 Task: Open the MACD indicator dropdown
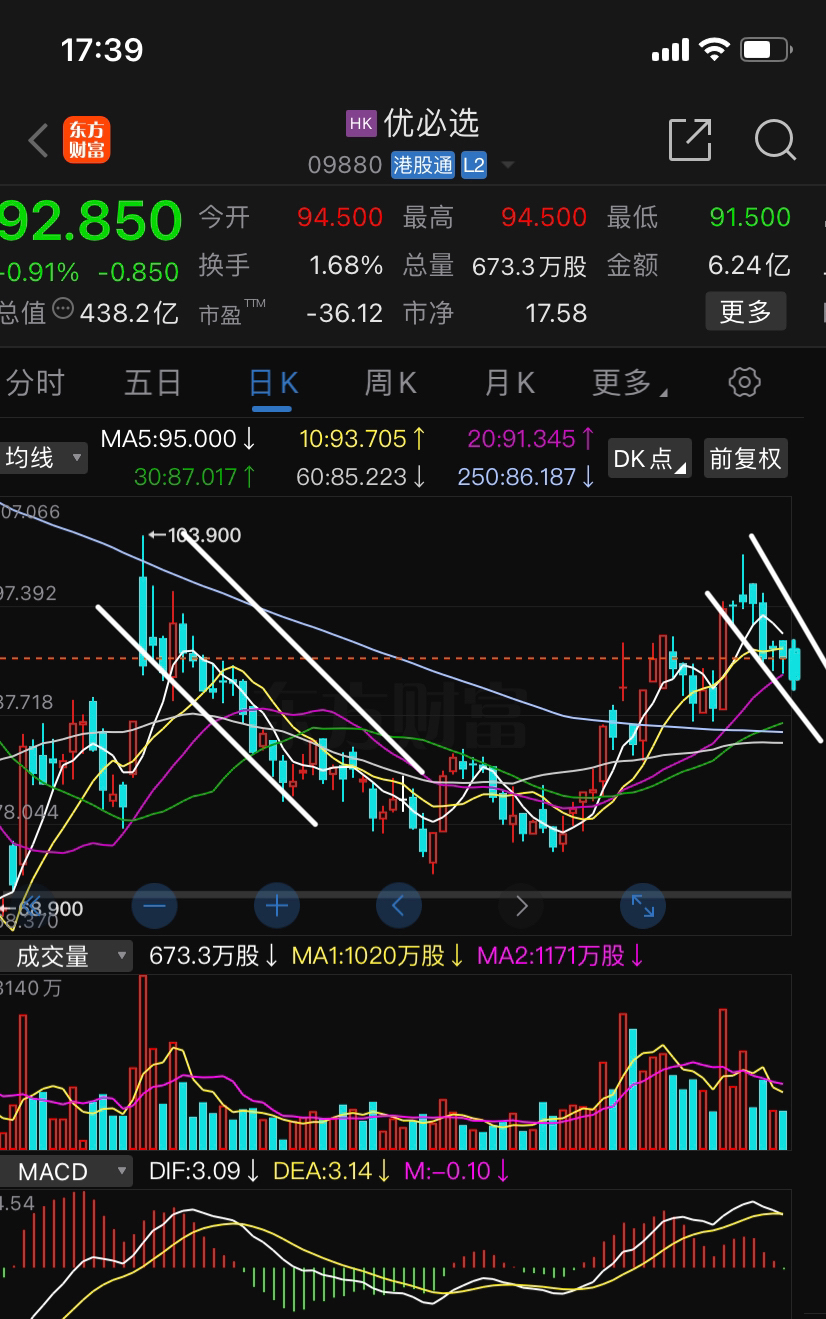click(x=65, y=1171)
